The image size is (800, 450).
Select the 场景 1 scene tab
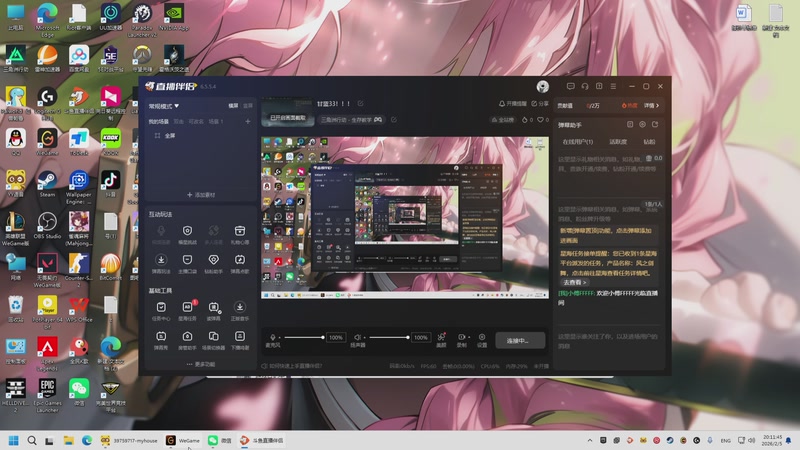pyautogui.click(x=216, y=121)
